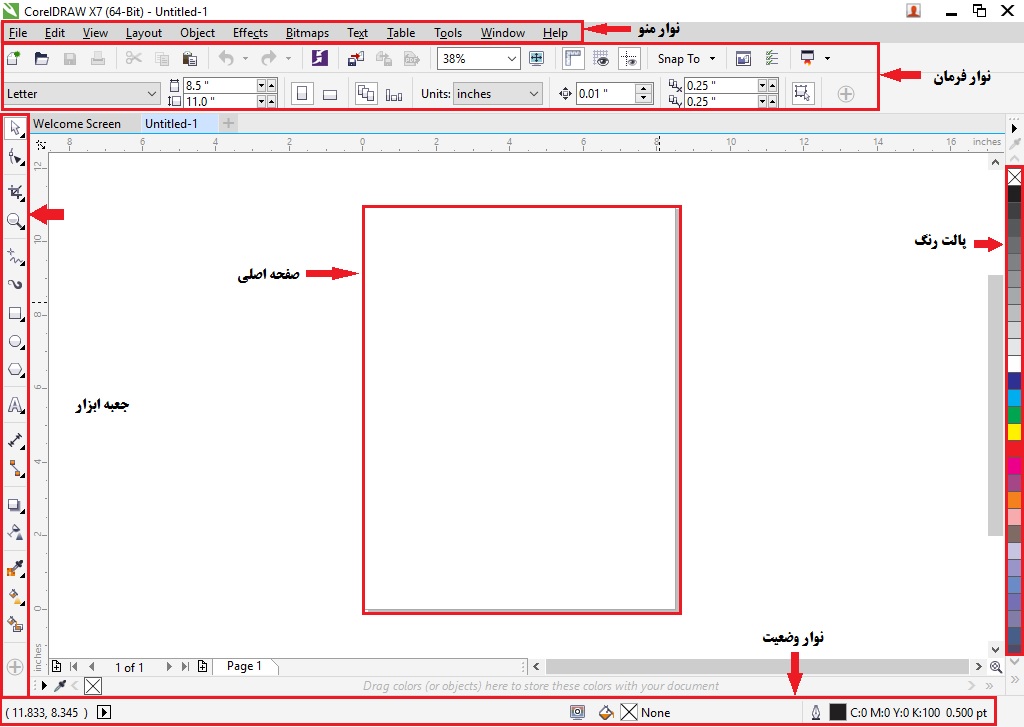This screenshot has width=1024, height=727.
Task: Open the File menu
Action: (18, 33)
